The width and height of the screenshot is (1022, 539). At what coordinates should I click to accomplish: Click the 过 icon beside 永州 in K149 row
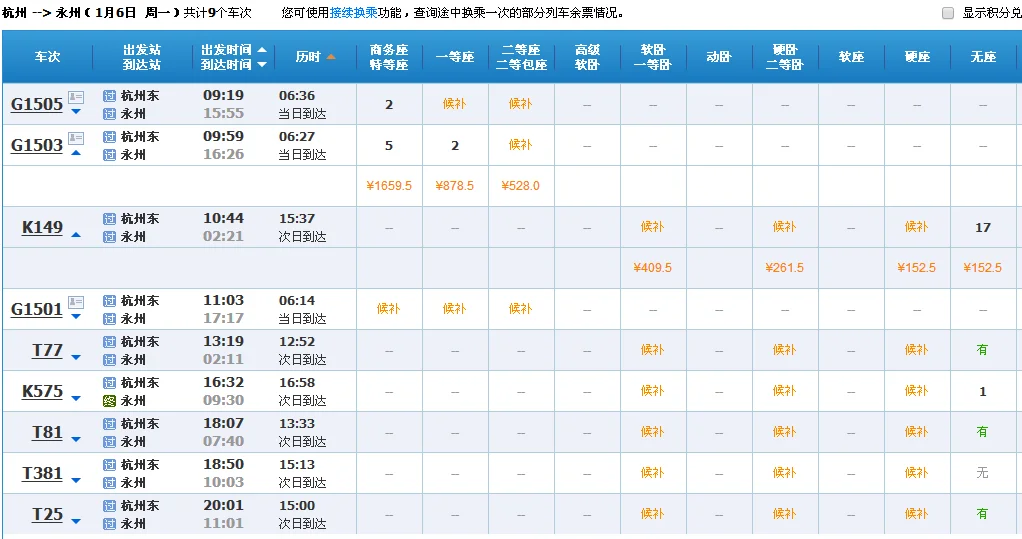click(x=110, y=237)
